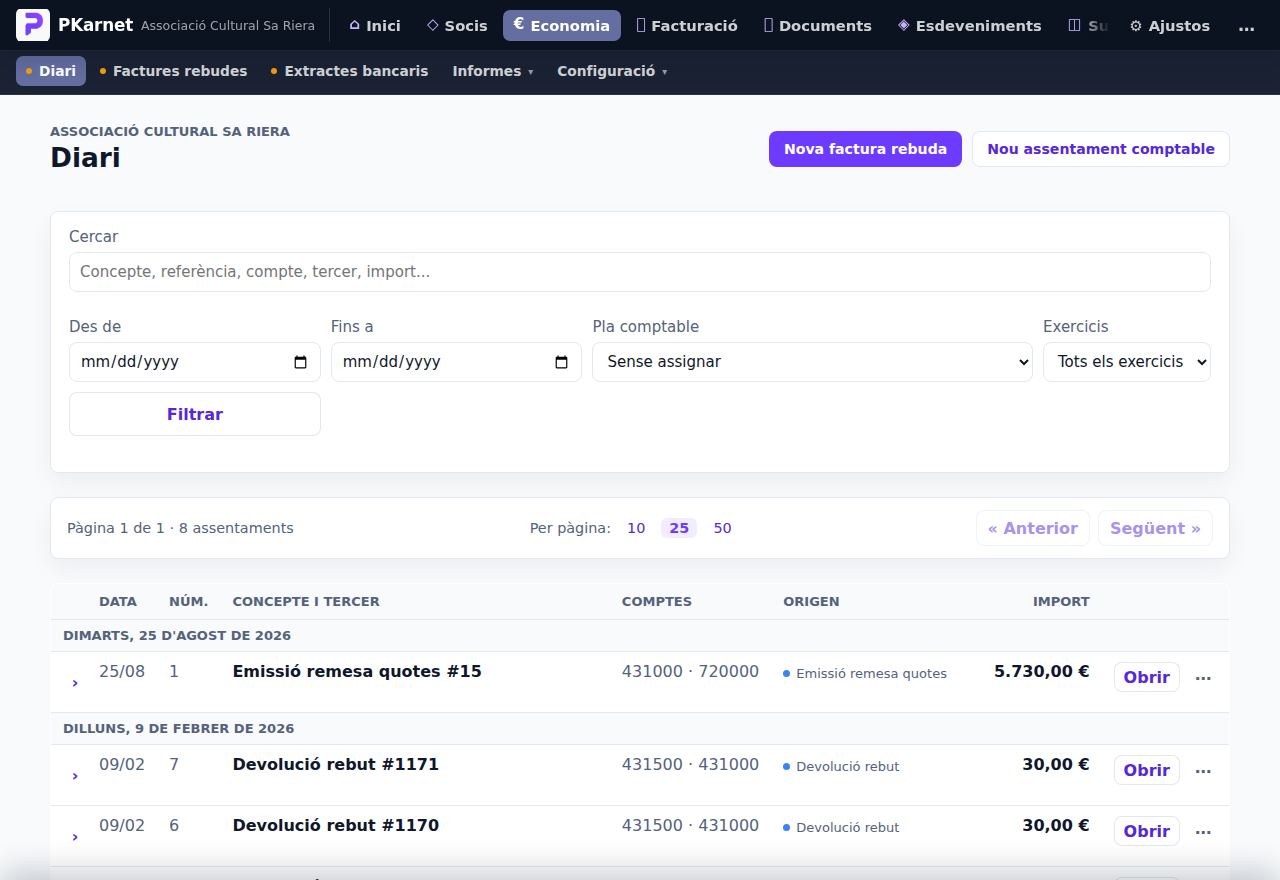The width and height of the screenshot is (1280, 880).
Task: Open the Documents section
Action: click(x=817, y=26)
